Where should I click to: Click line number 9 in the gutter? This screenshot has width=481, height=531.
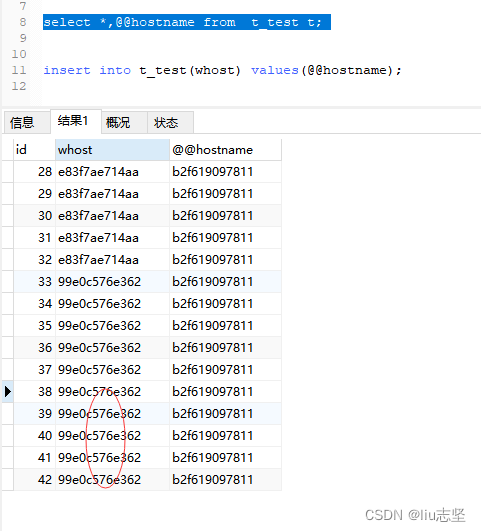[x=23, y=38]
